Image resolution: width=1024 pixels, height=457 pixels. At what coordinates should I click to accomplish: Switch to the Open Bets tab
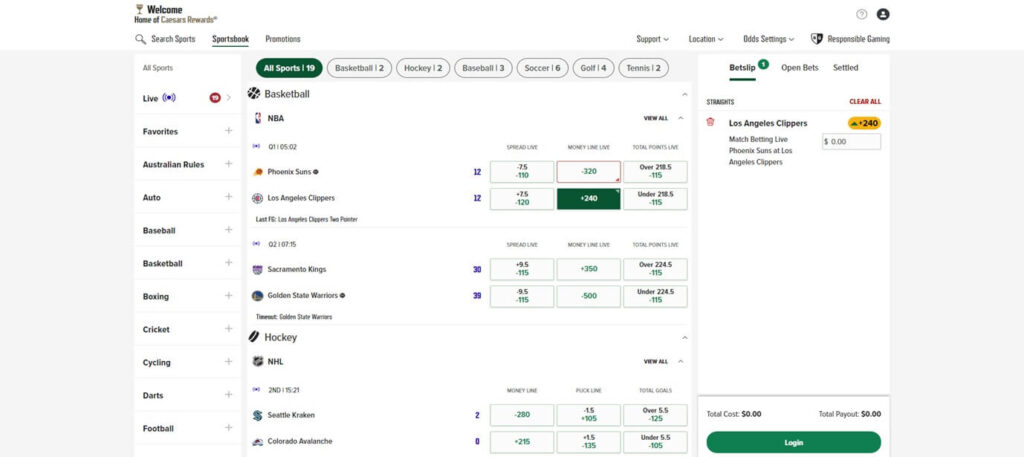click(799, 67)
